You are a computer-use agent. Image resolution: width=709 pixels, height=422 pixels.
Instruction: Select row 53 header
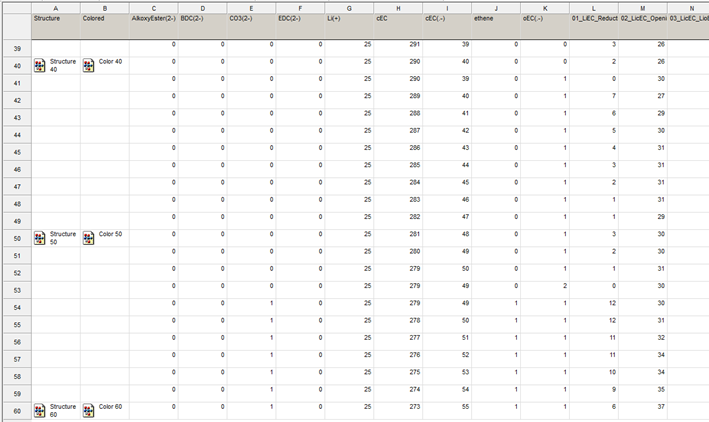[x=17, y=290]
